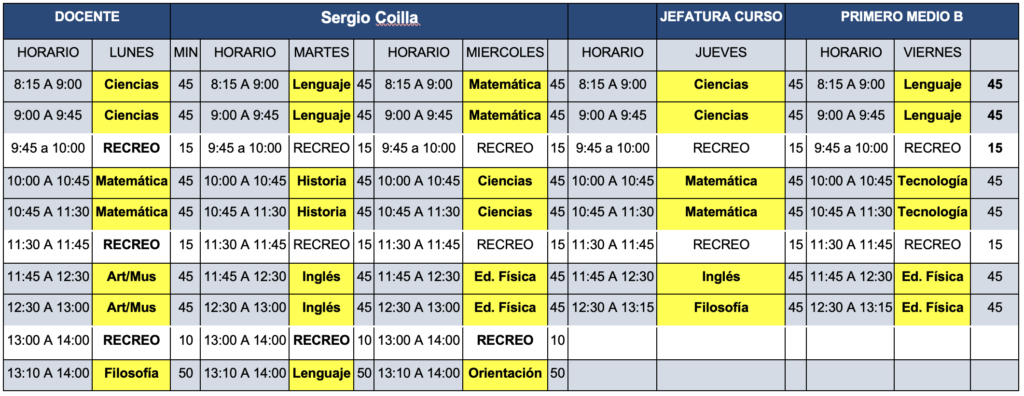This screenshot has width=1024, height=396.
Task: Click the MIN column header cell
Action: coord(185,53)
